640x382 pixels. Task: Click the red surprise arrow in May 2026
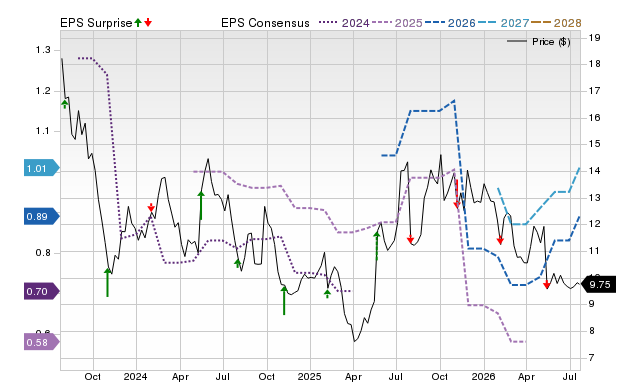(x=547, y=285)
